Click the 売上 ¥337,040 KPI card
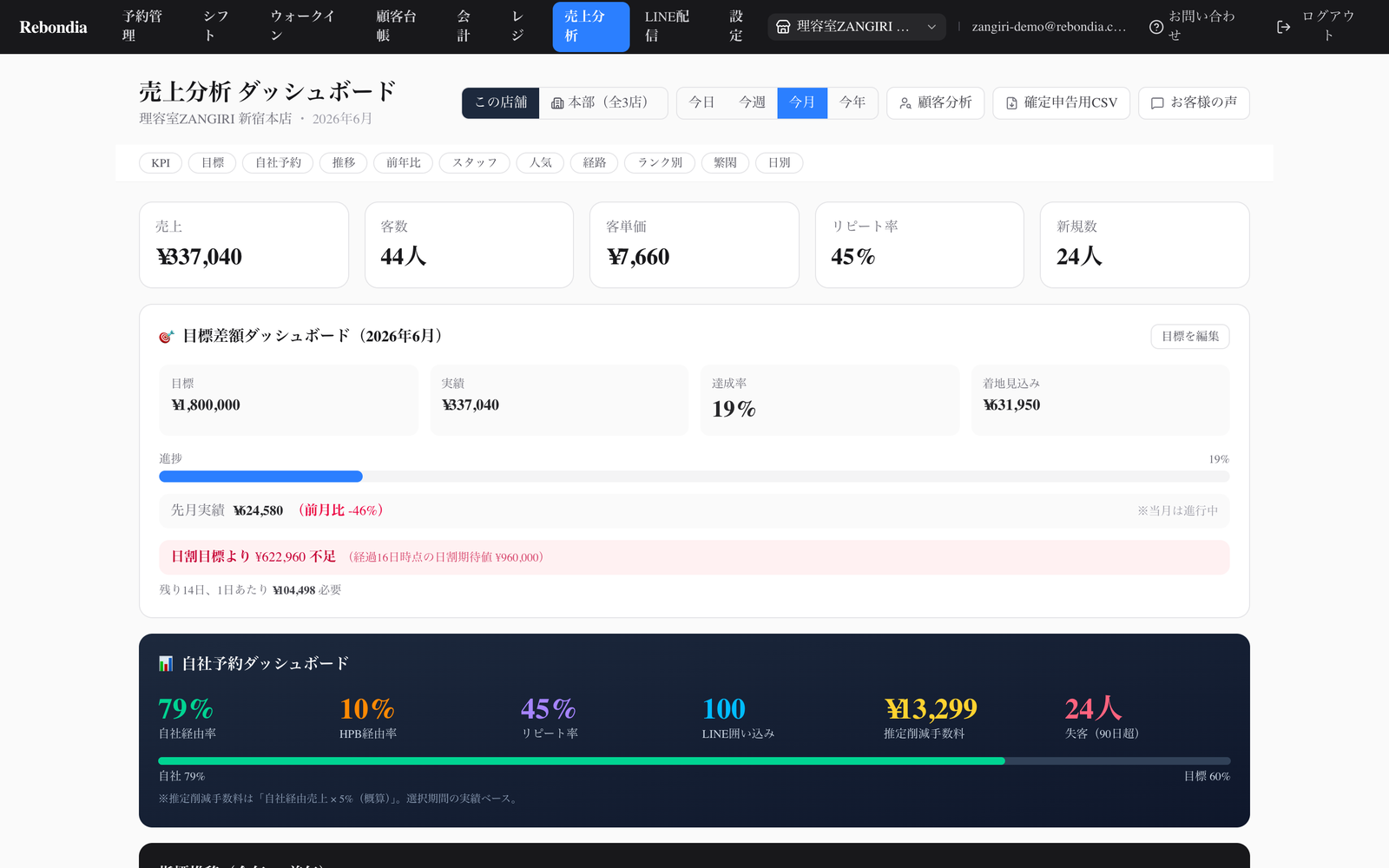This screenshot has width=1389, height=868. point(244,245)
